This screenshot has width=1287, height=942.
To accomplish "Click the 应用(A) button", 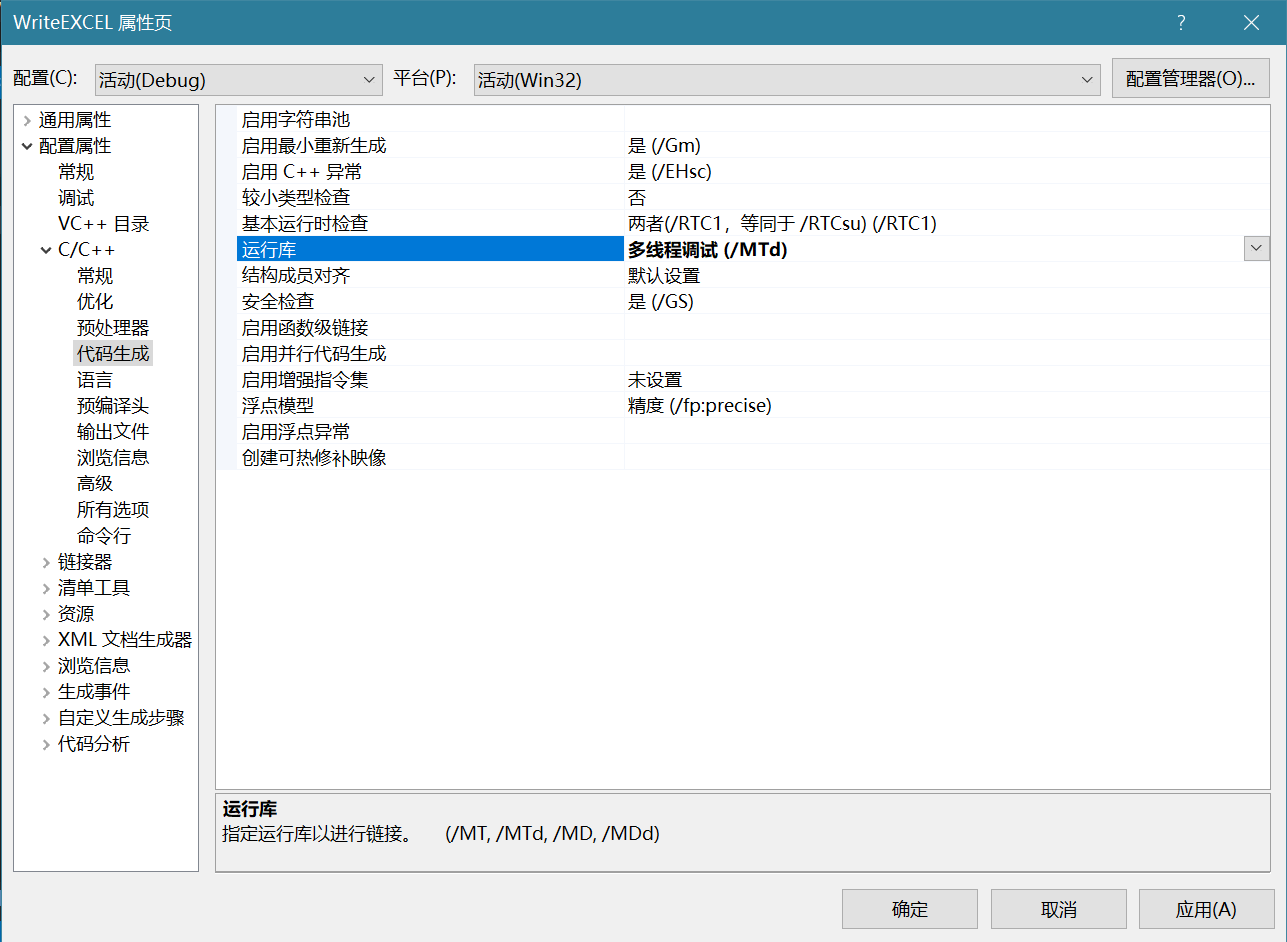I will click(1206, 909).
